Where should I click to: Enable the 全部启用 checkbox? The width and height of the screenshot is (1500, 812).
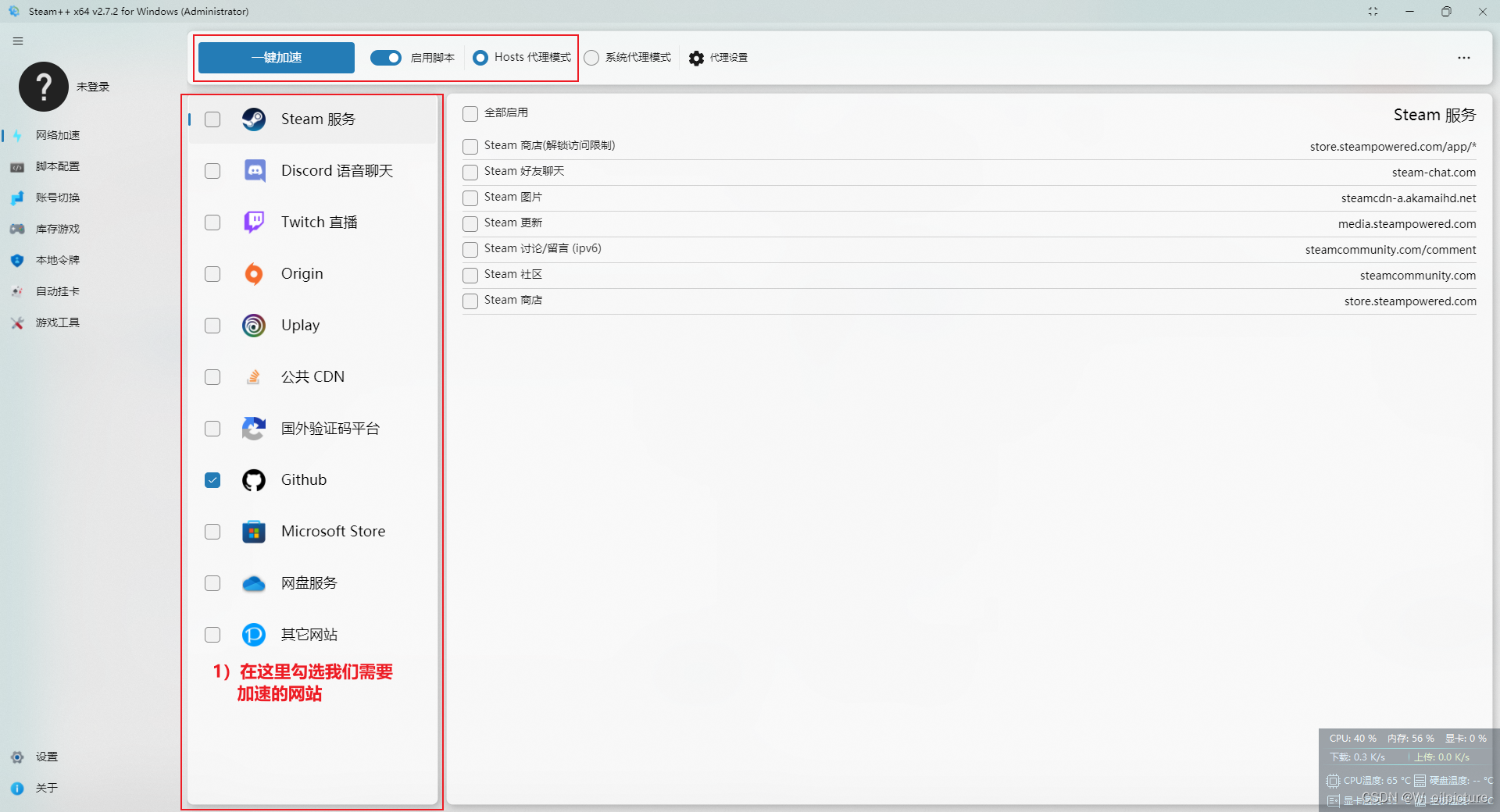pos(470,114)
